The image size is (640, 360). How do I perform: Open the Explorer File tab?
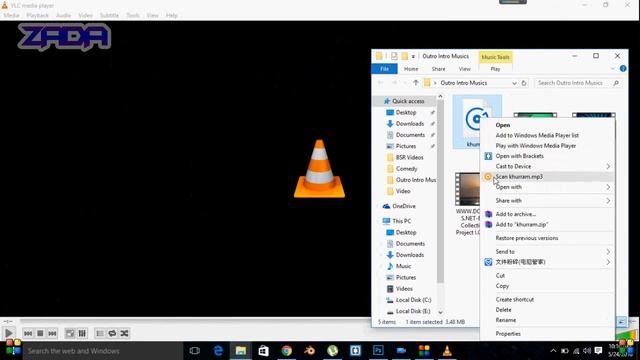click(384, 69)
